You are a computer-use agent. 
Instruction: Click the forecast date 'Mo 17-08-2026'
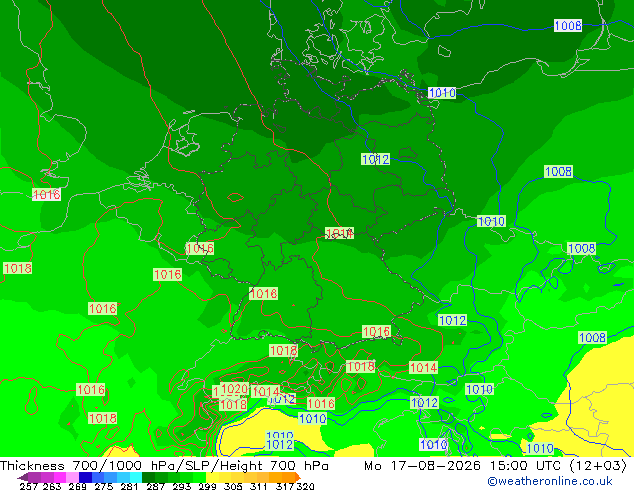pyautogui.click(x=422, y=466)
